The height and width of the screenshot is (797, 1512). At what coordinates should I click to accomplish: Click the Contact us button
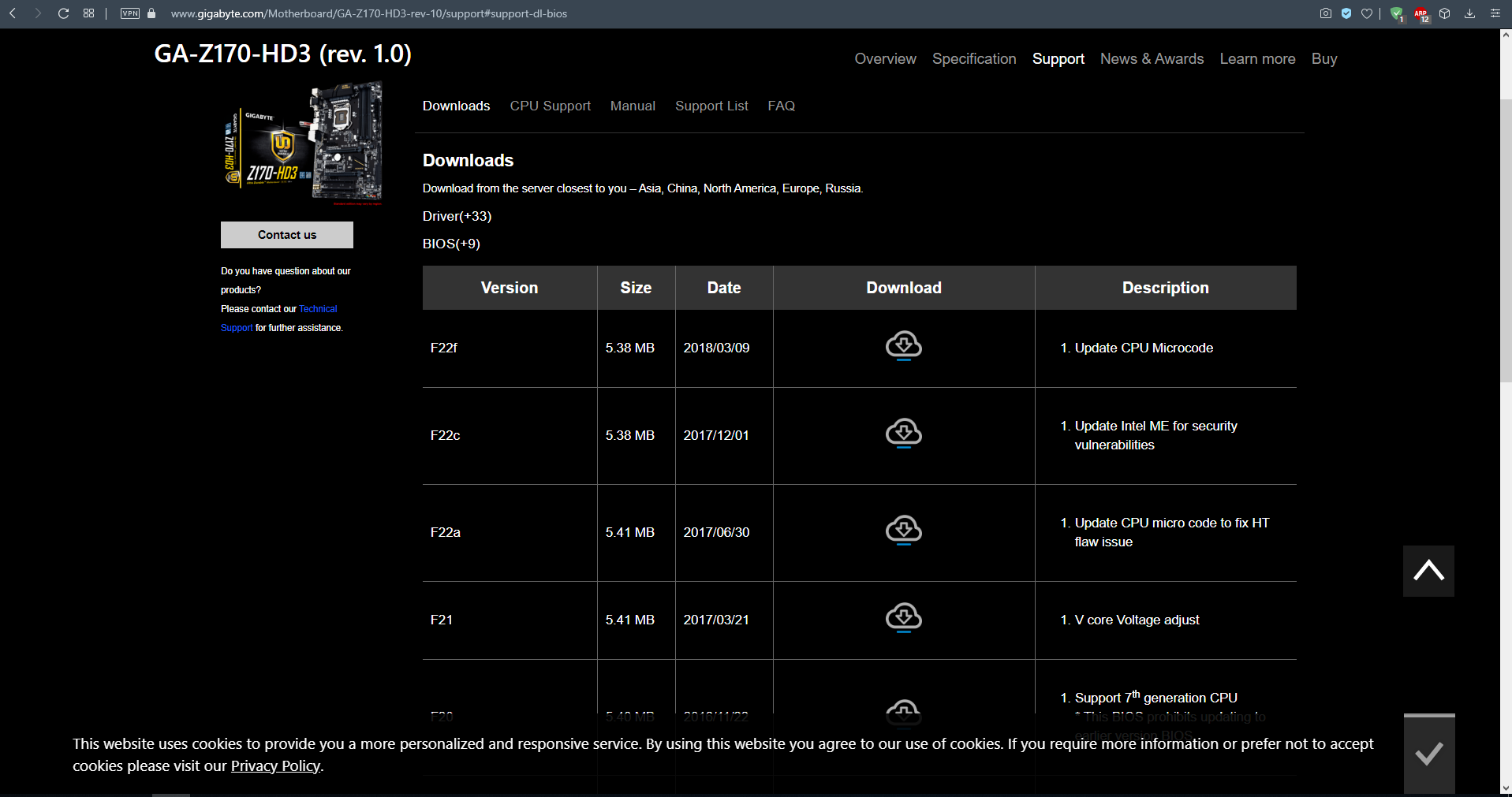click(287, 235)
